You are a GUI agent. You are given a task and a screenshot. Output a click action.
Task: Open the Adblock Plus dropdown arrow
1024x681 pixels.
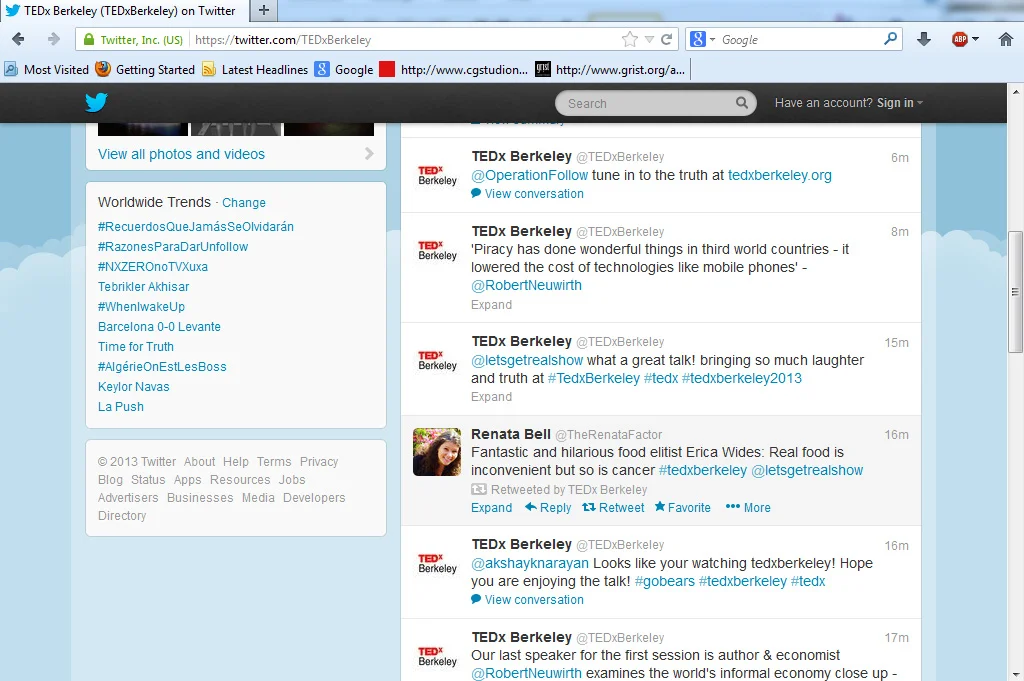976,39
